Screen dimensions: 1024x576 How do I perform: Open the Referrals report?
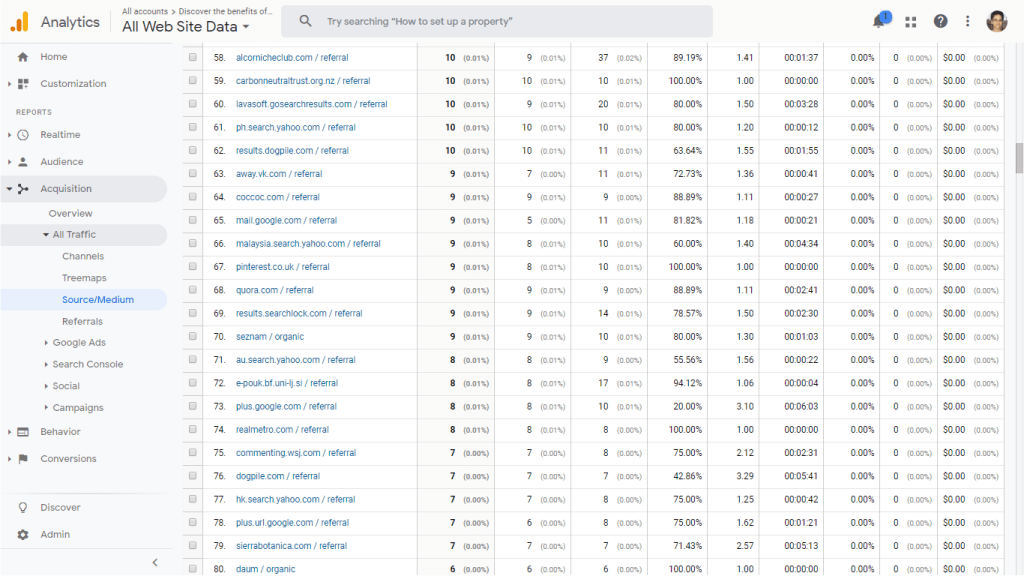(x=82, y=321)
